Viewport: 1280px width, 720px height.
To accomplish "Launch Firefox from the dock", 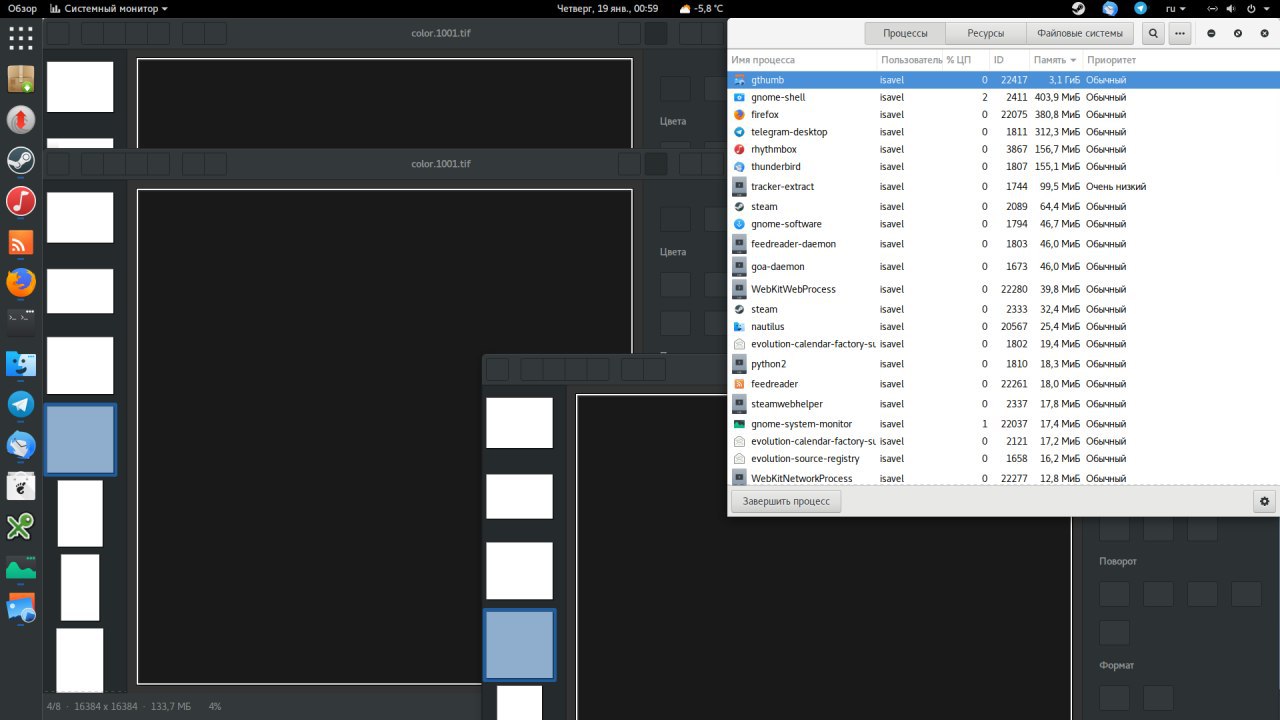I will click(21, 283).
